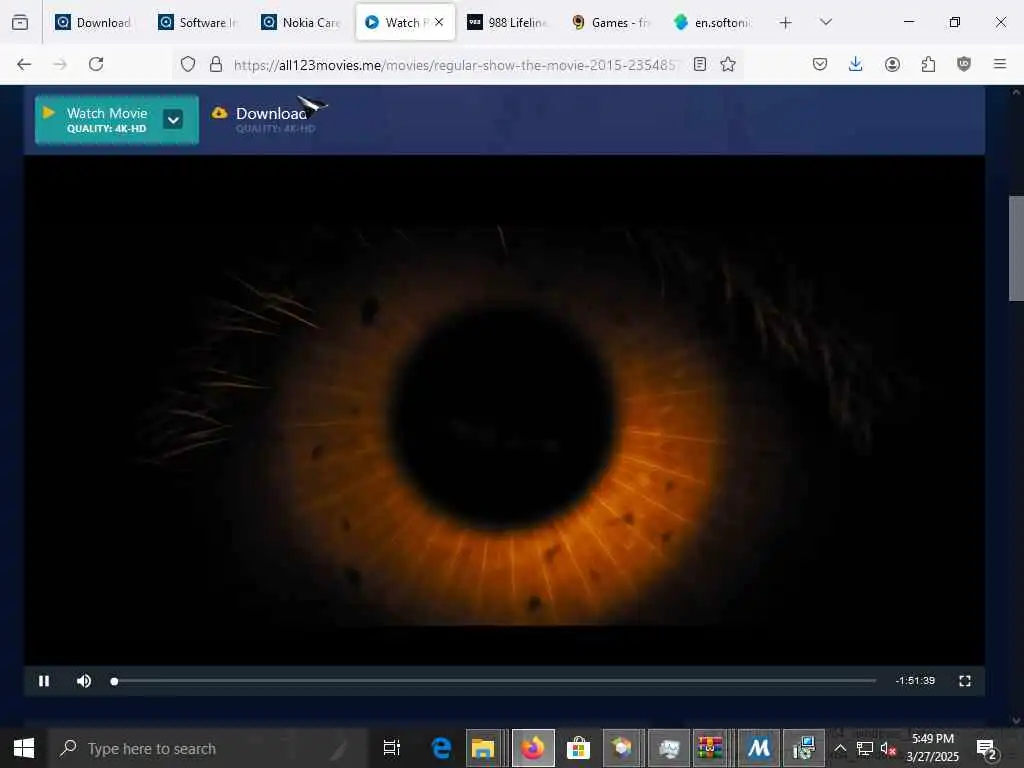Open the WinRAR taskbar icon
Screen dimensions: 1024x768
(x=710, y=748)
